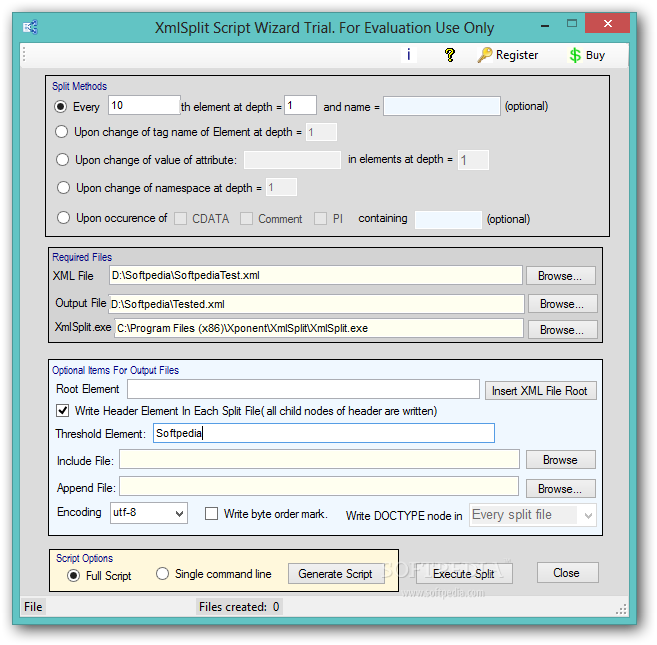Tick the PI checkbox
The width and height of the screenshot is (657, 645).
tap(321, 218)
